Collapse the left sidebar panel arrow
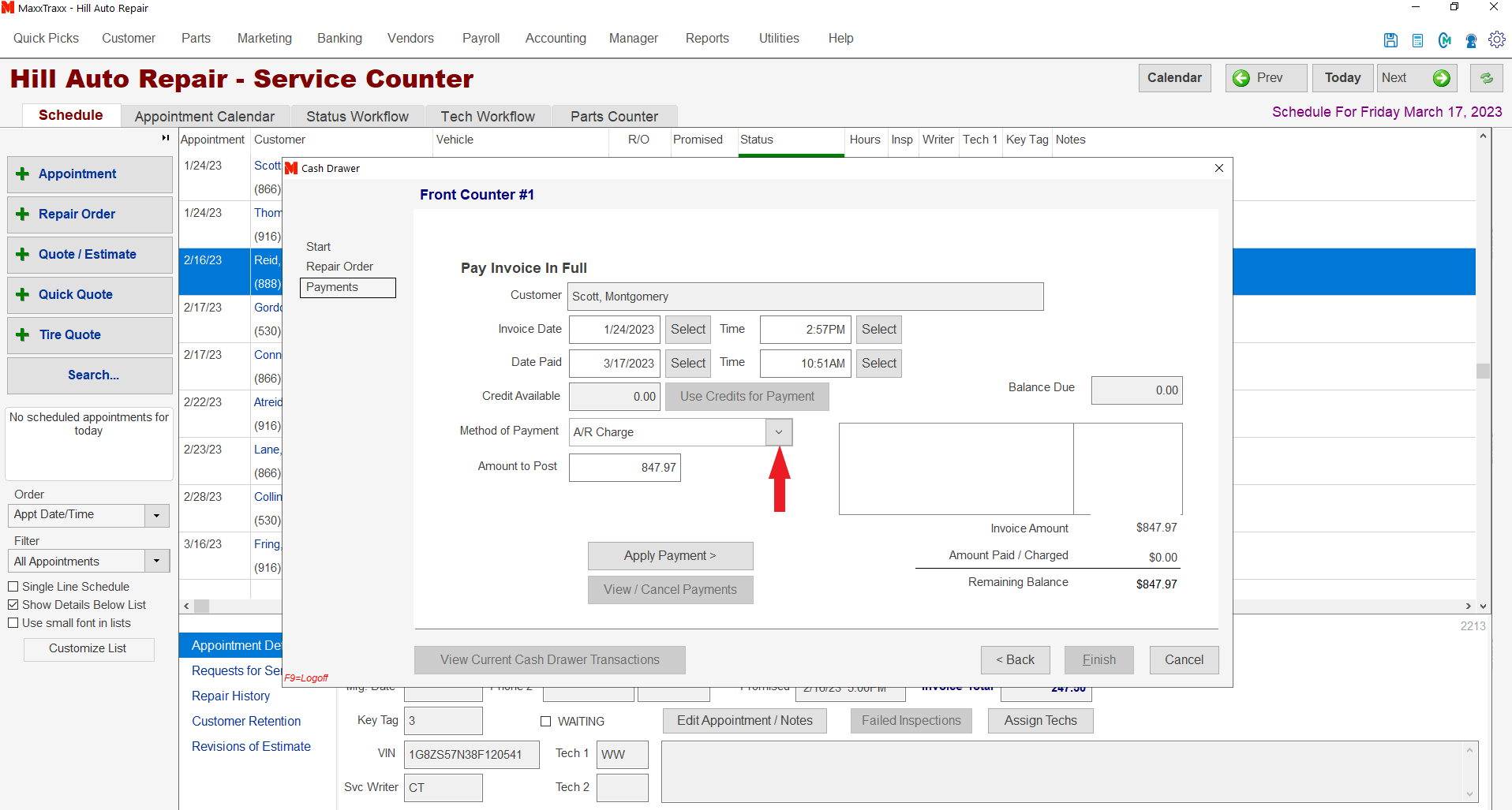The image size is (1512, 810). [x=166, y=138]
